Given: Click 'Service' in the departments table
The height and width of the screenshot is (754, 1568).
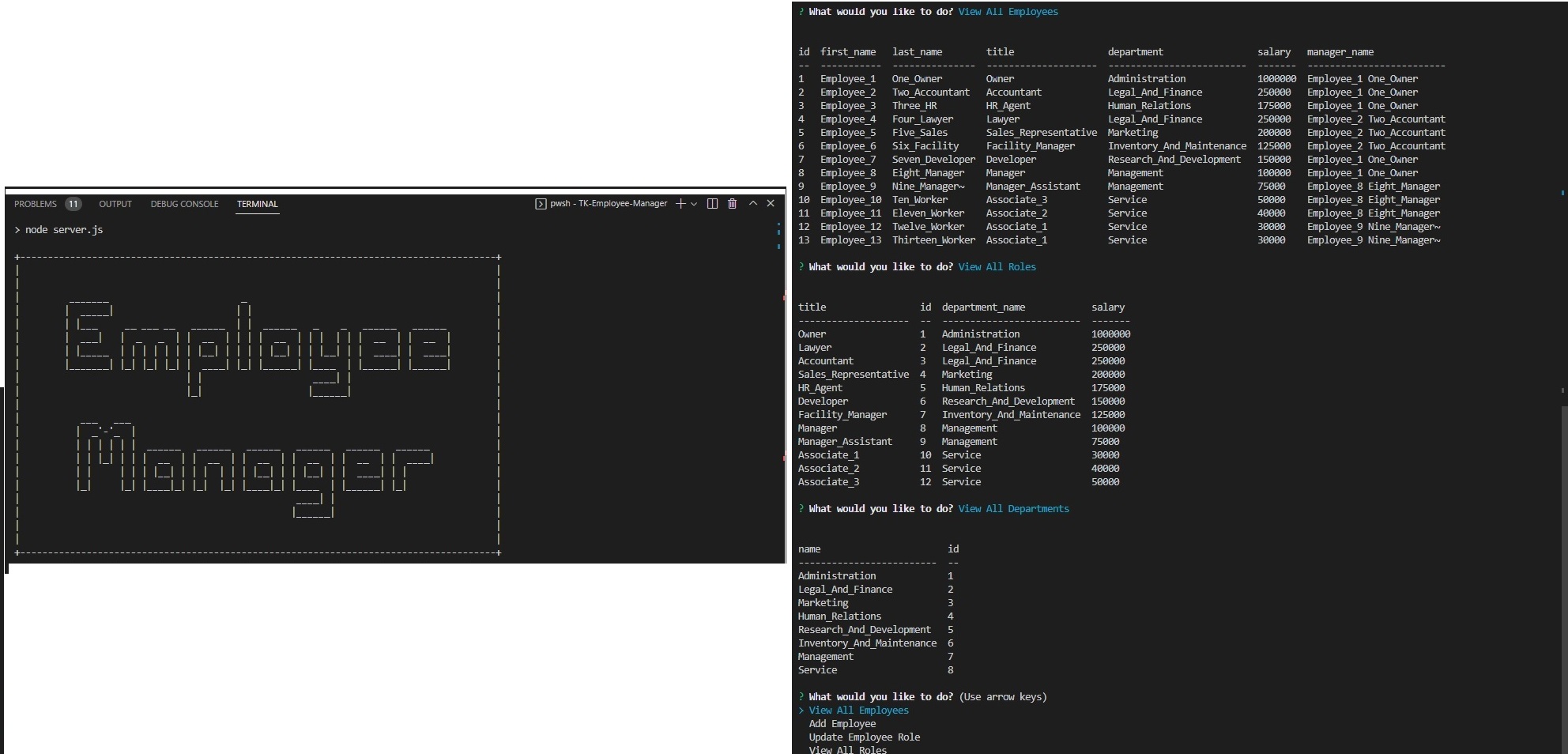Looking at the screenshot, I should [x=817, y=670].
